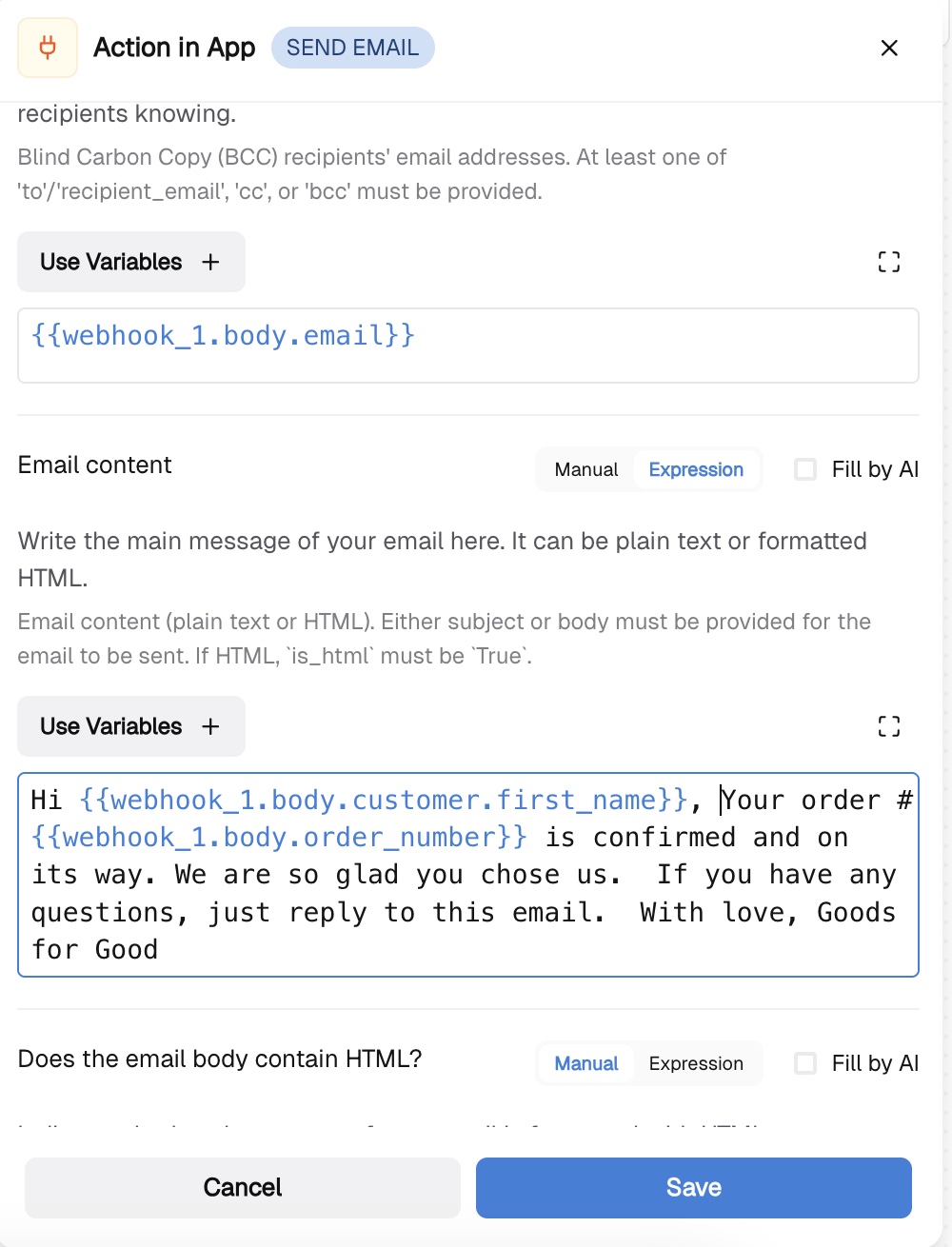The image size is (952, 1247).
Task: Switch Email content to Manual mode
Action: (x=586, y=469)
